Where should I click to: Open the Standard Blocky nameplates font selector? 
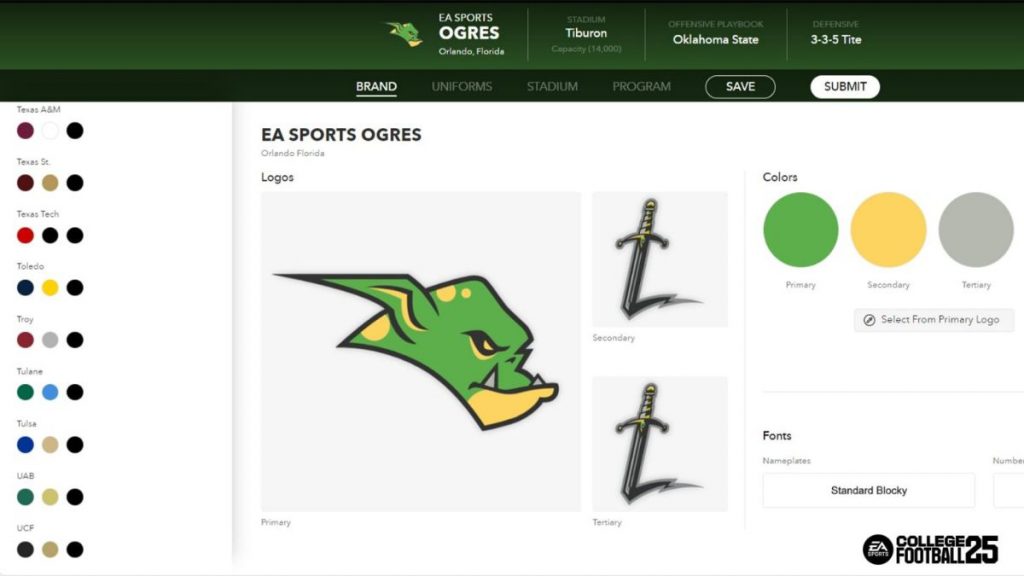pyautogui.click(x=869, y=490)
